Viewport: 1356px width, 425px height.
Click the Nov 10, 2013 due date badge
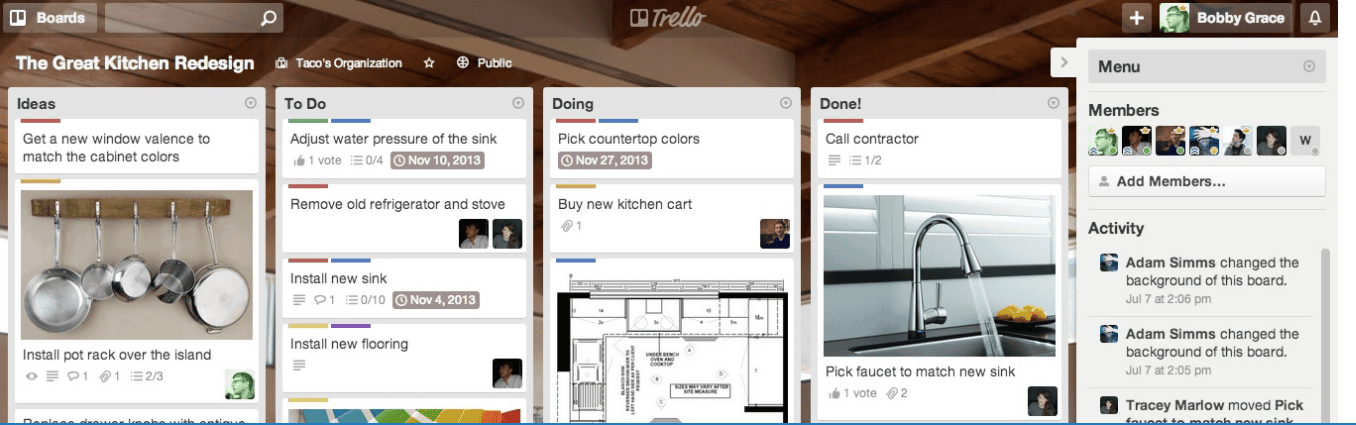pos(435,160)
